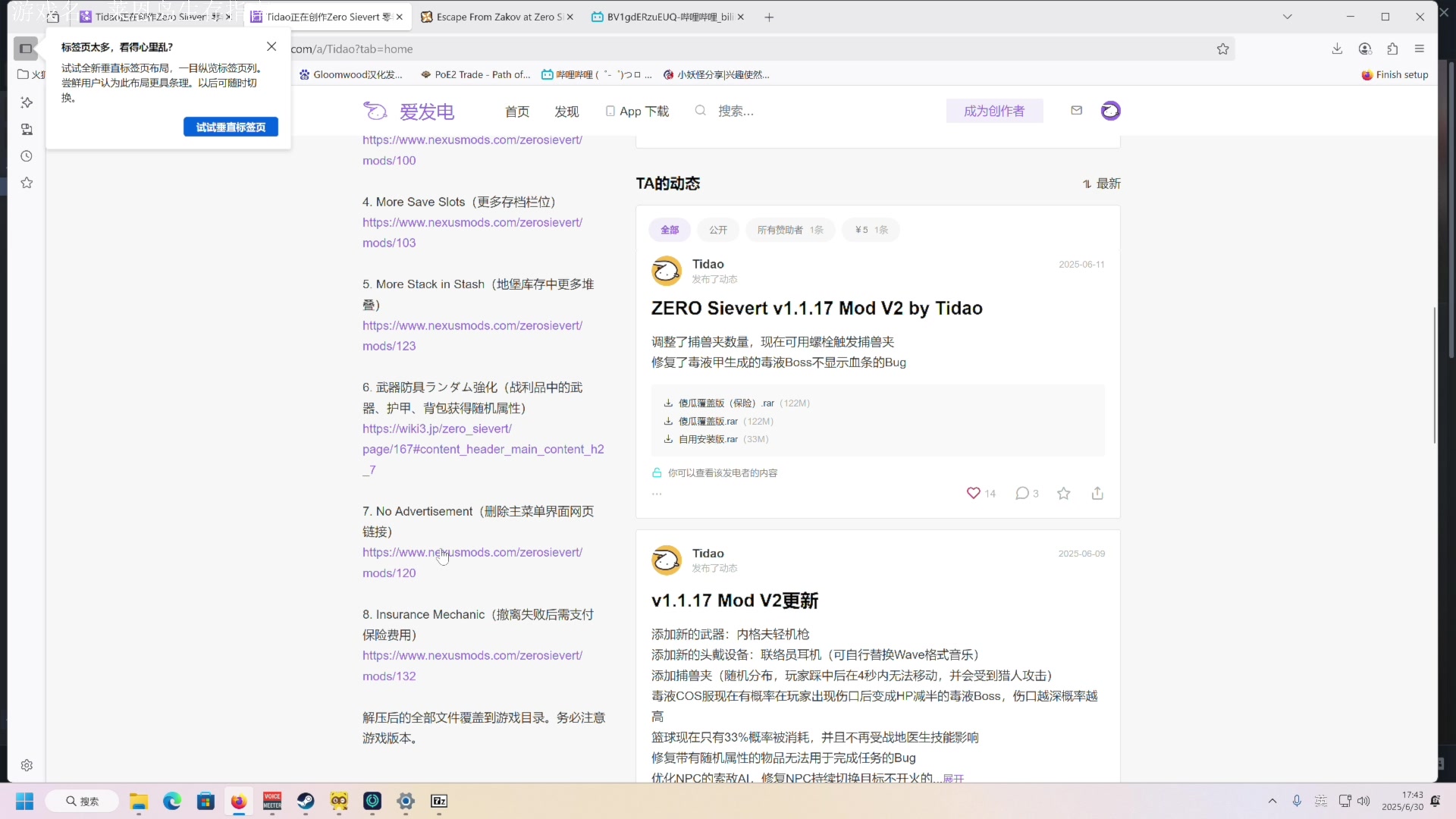The image size is (1456, 819).
Task: Click the 成为创作者 button
Action: [x=994, y=111]
